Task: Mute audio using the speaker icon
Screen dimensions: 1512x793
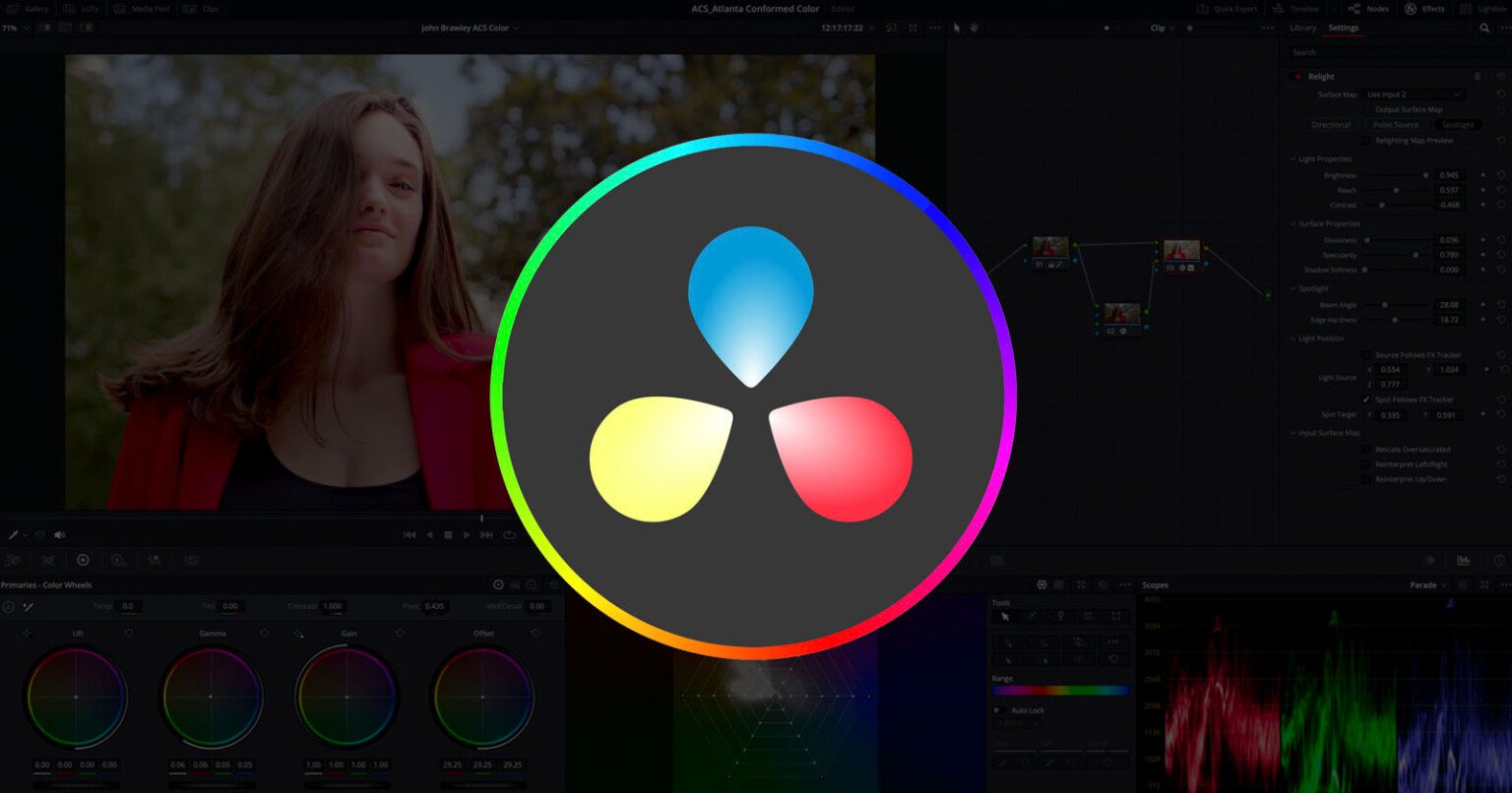Action: pyautogui.click(x=59, y=534)
